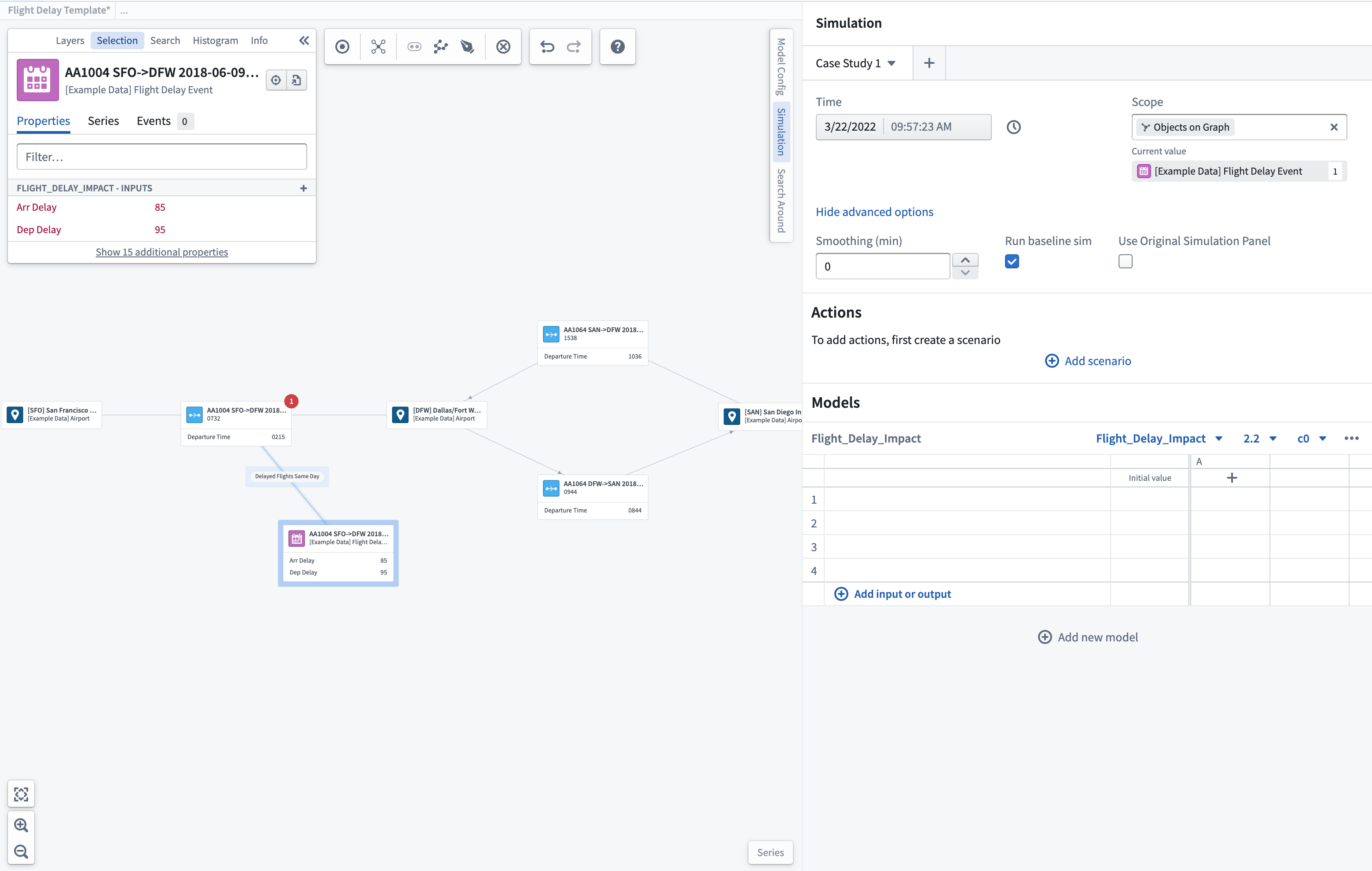
Task: Click the layout nodes toolbar icon
Action: pyautogui.click(x=378, y=47)
